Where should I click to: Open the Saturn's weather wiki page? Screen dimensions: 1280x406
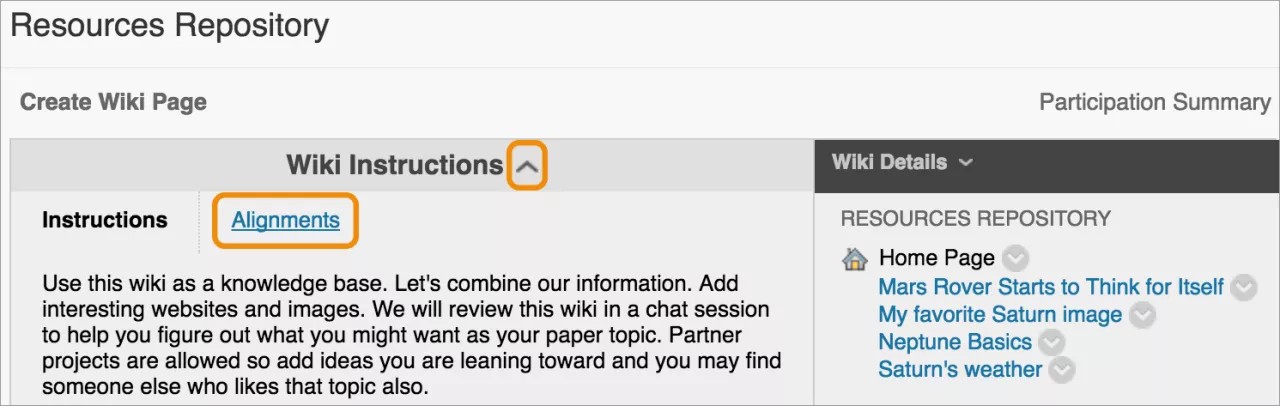(x=960, y=370)
